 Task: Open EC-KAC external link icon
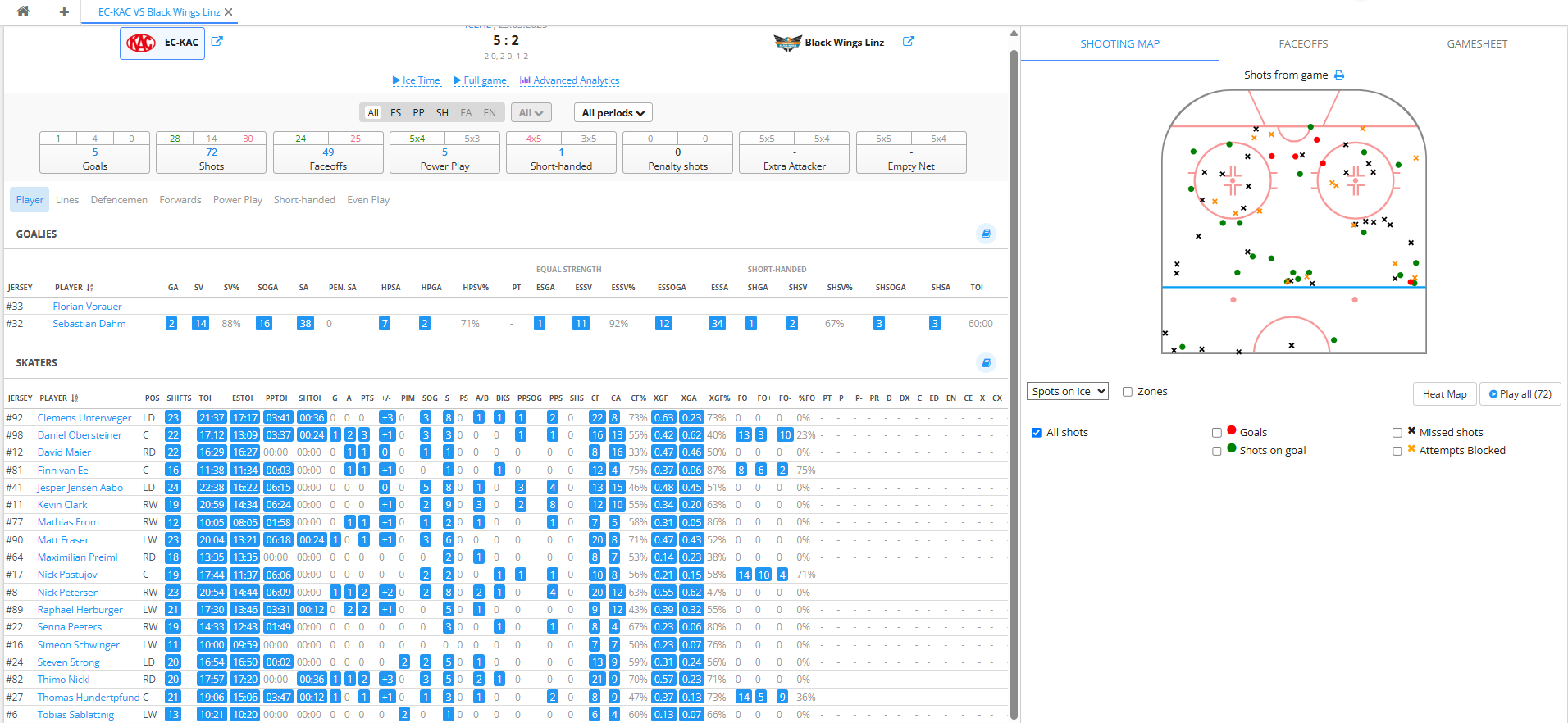pyautogui.click(x=217, y=42)
